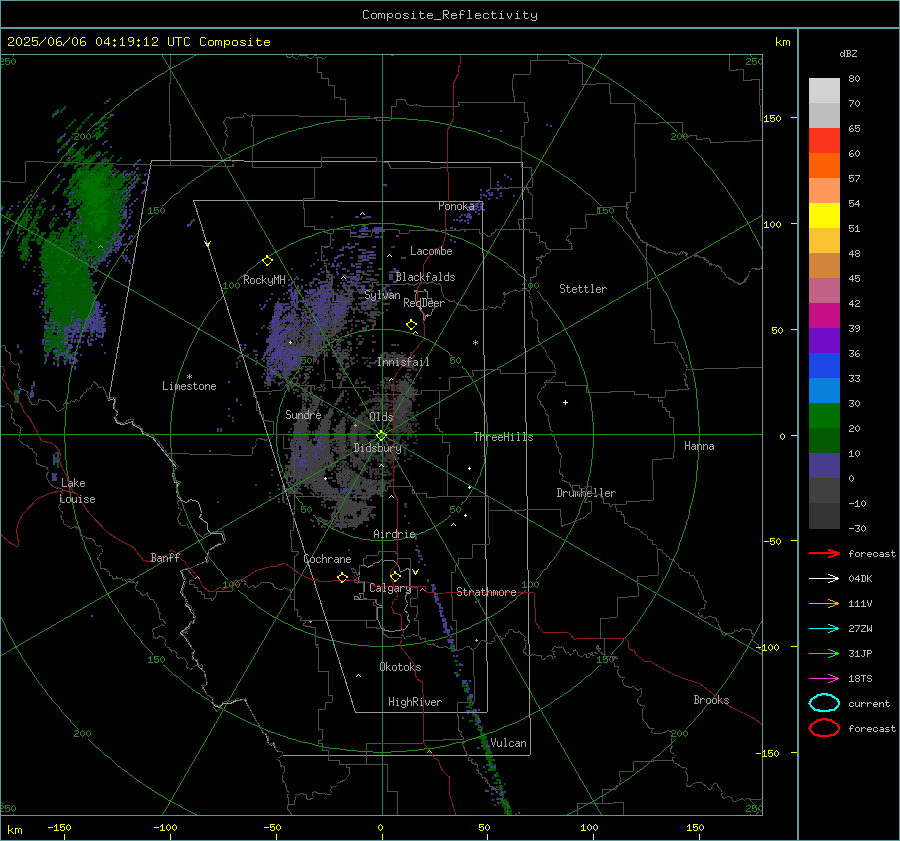Click the Ponoka map label

pos(456,206)
